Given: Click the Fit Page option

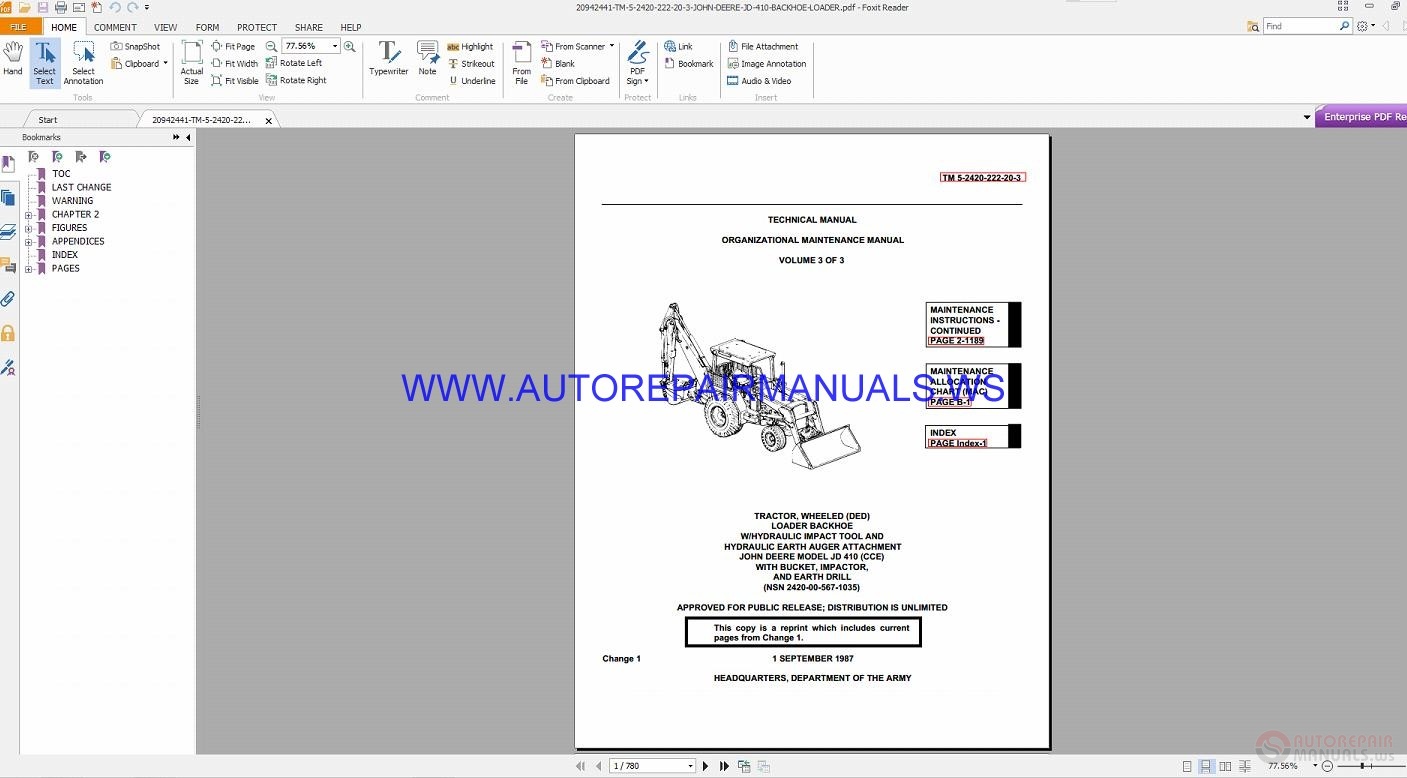Looking at the screenshot, I should tap(233, 46).
